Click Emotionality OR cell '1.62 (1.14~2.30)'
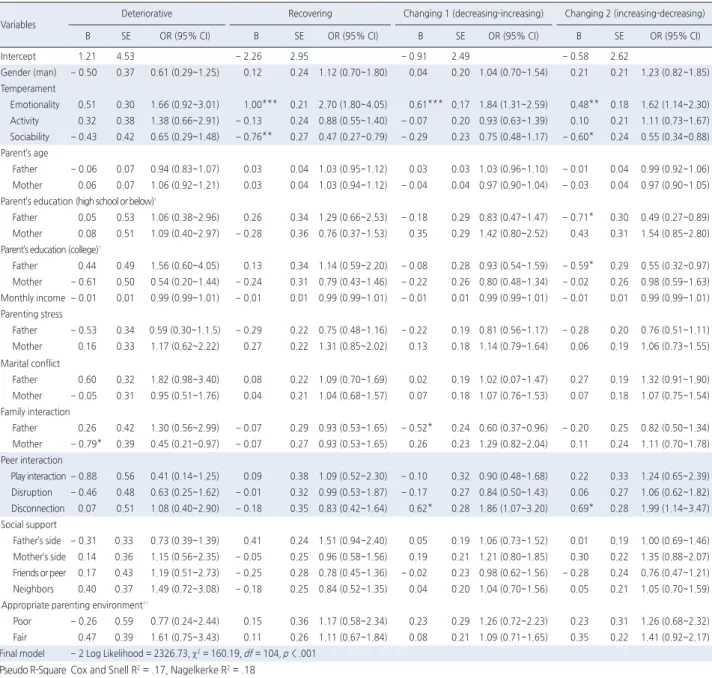Screen dimensions: 712x678 [675, 104]
